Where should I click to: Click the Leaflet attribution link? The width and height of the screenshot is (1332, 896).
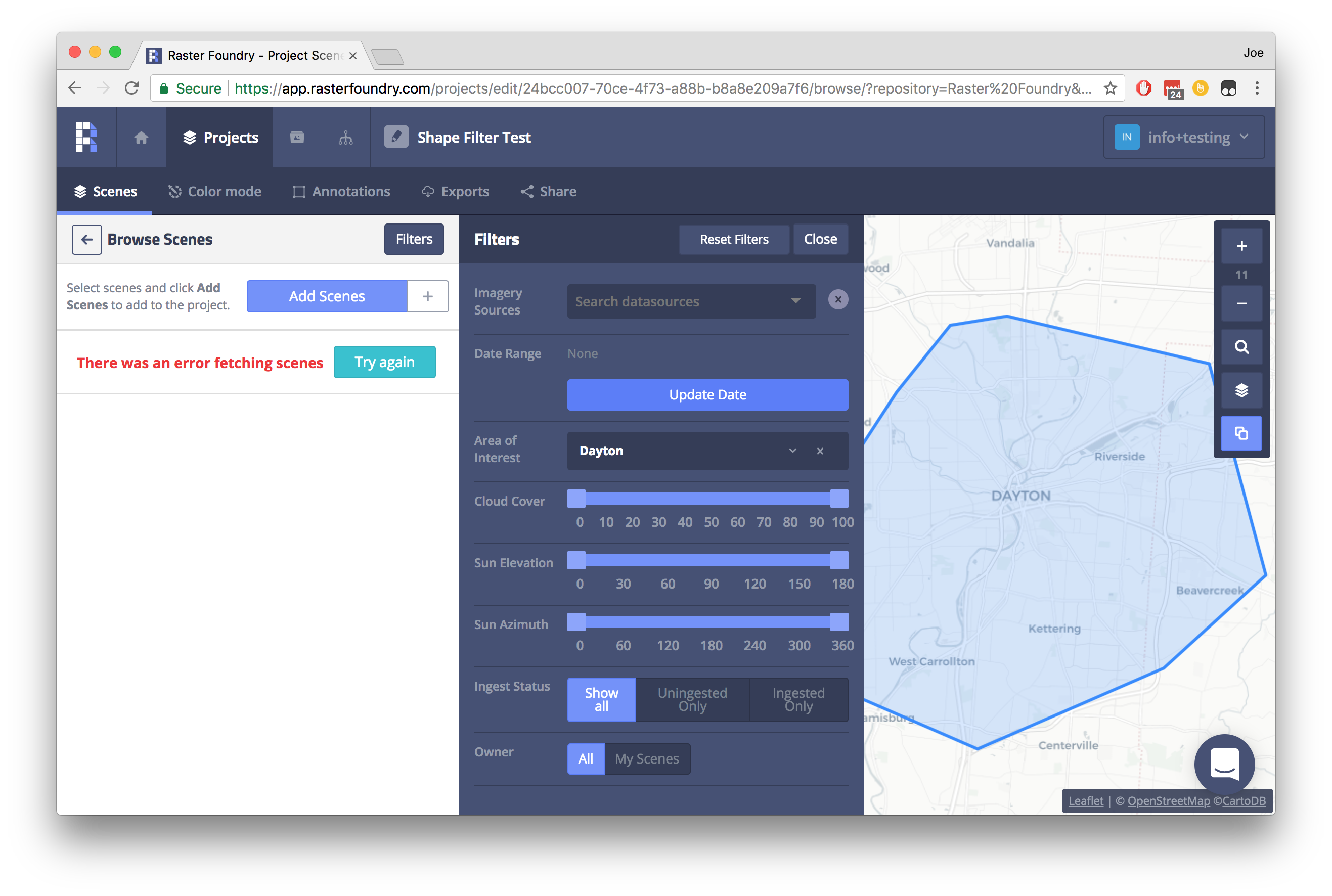pos(1086,801)
